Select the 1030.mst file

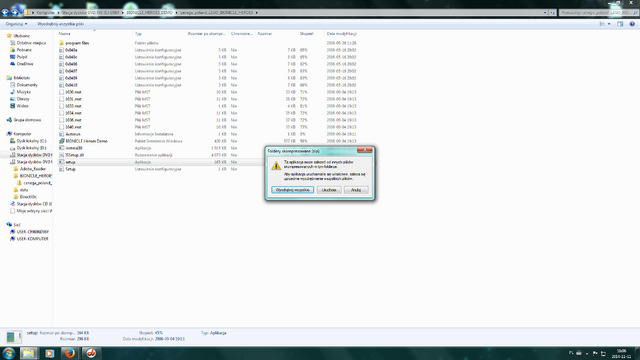click(73, 92)
